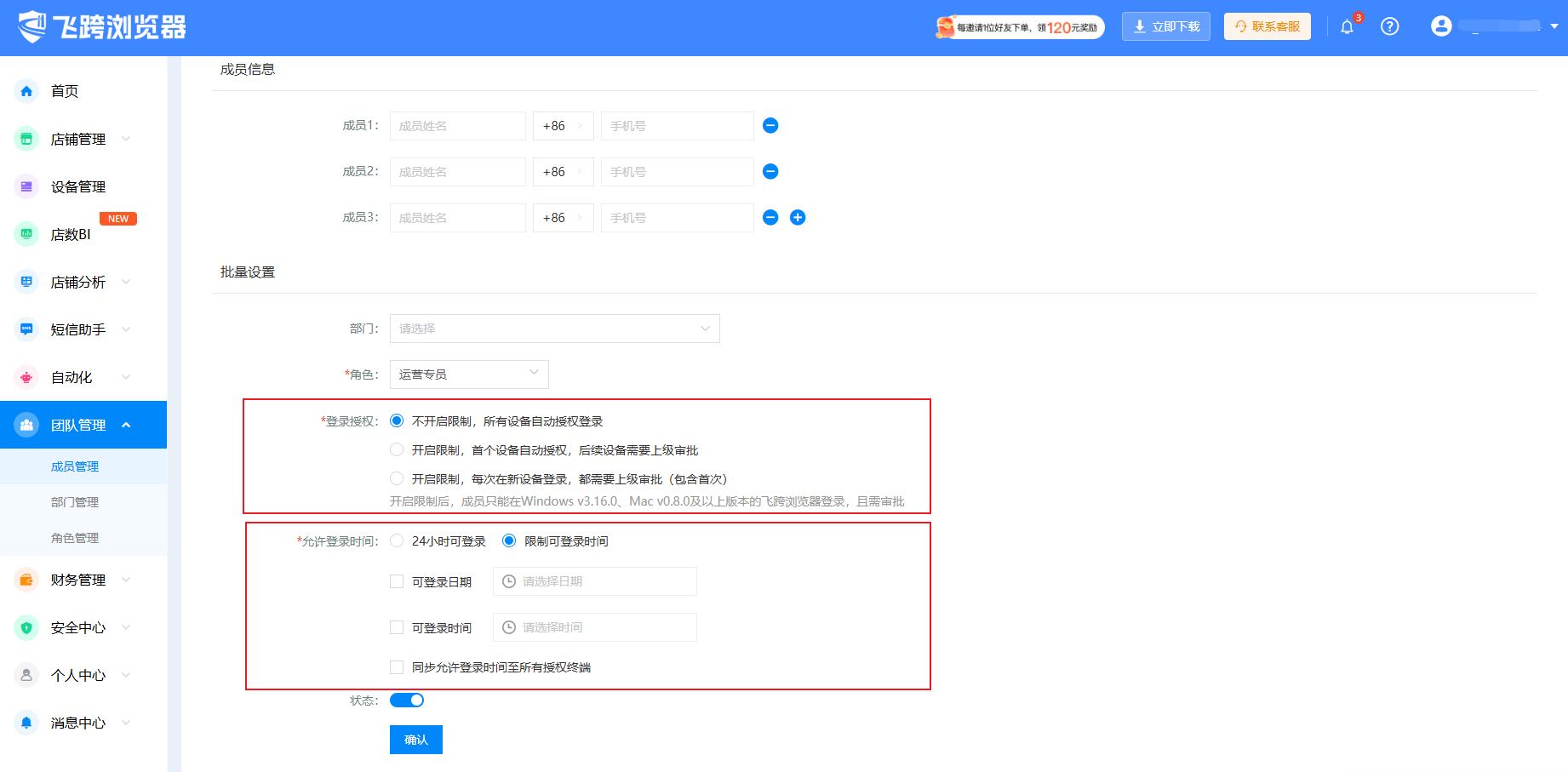
Task: Check the 可登录时间 checkbox
Action: 397,627
